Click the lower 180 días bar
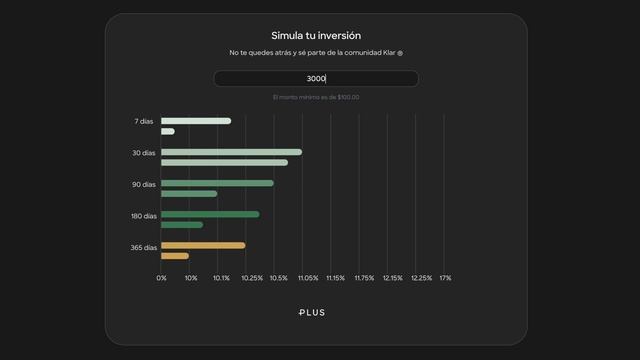 (182, 225)
